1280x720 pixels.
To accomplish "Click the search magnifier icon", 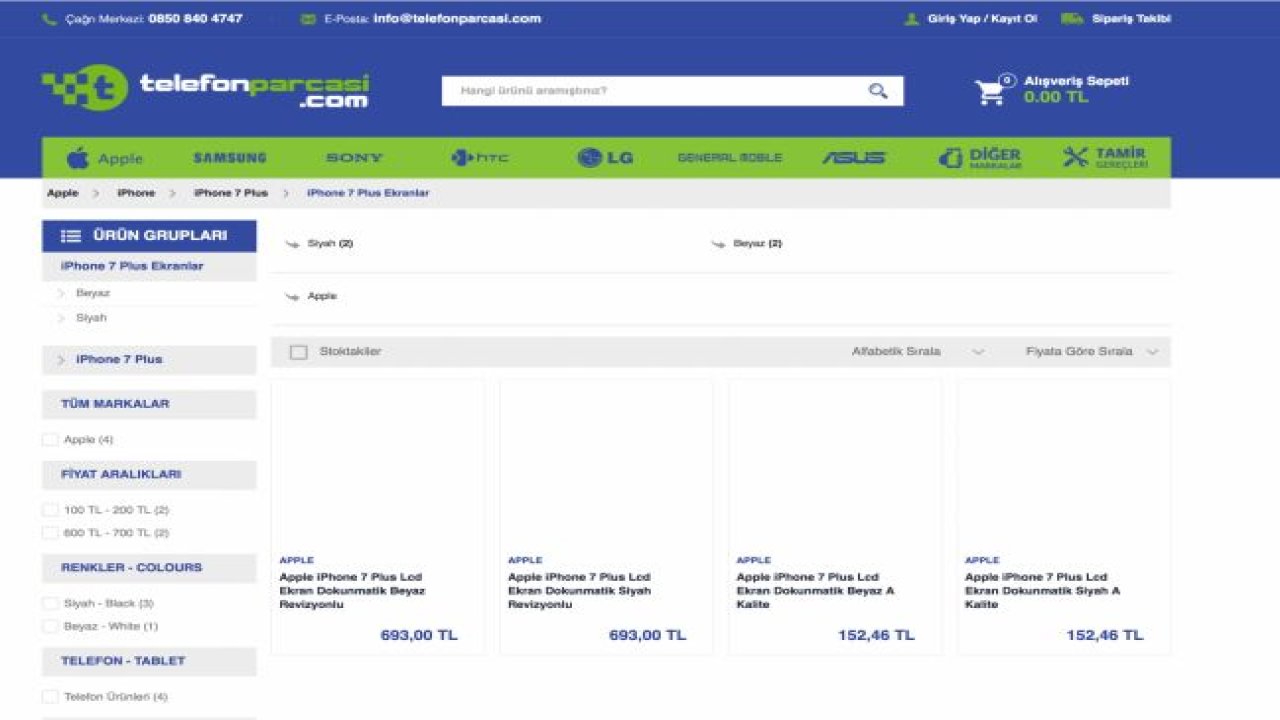I will pos(877,91).
